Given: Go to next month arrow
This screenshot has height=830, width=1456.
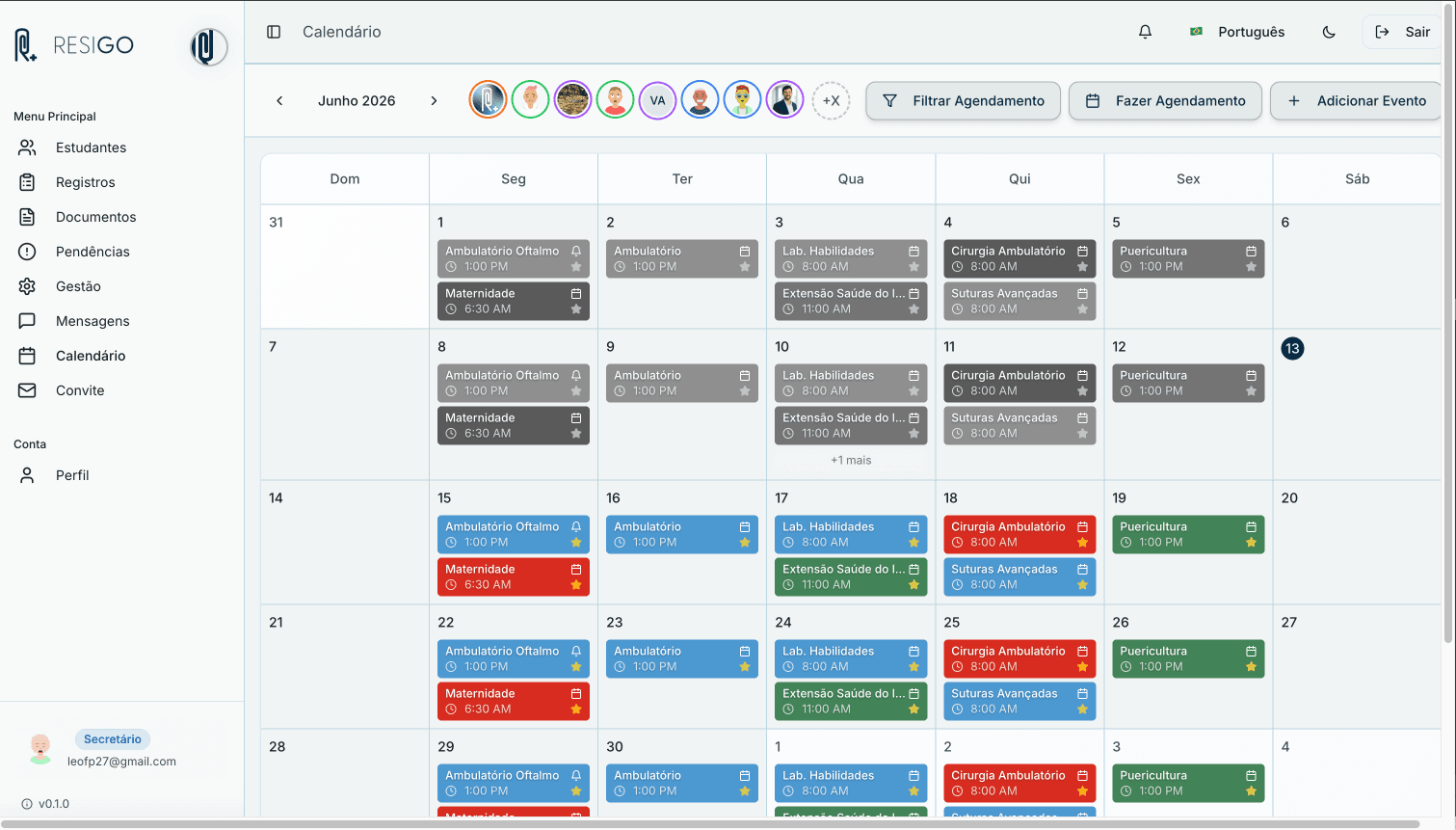Looking at the screenshot, I should click(x=434, y=100).
